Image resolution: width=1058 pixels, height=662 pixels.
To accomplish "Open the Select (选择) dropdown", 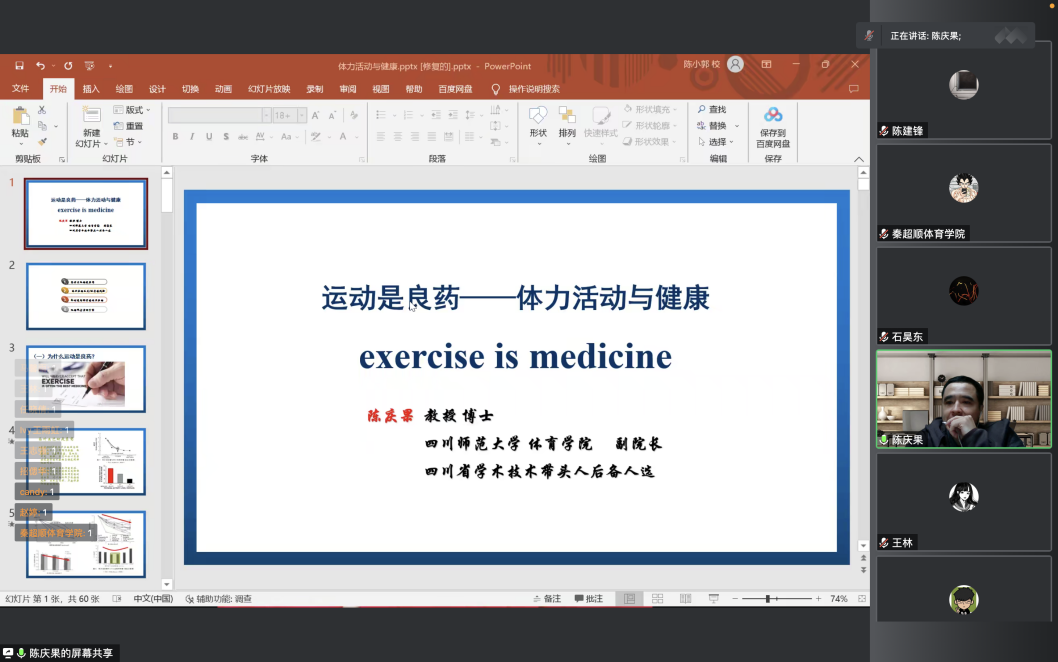I will [717, 142].
